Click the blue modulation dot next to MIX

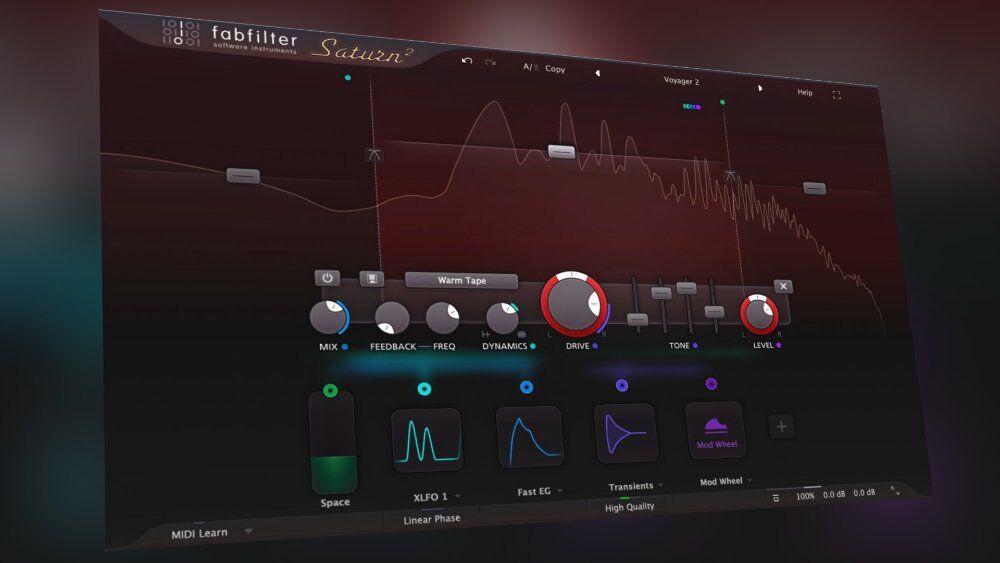click(x=345, y=347)
